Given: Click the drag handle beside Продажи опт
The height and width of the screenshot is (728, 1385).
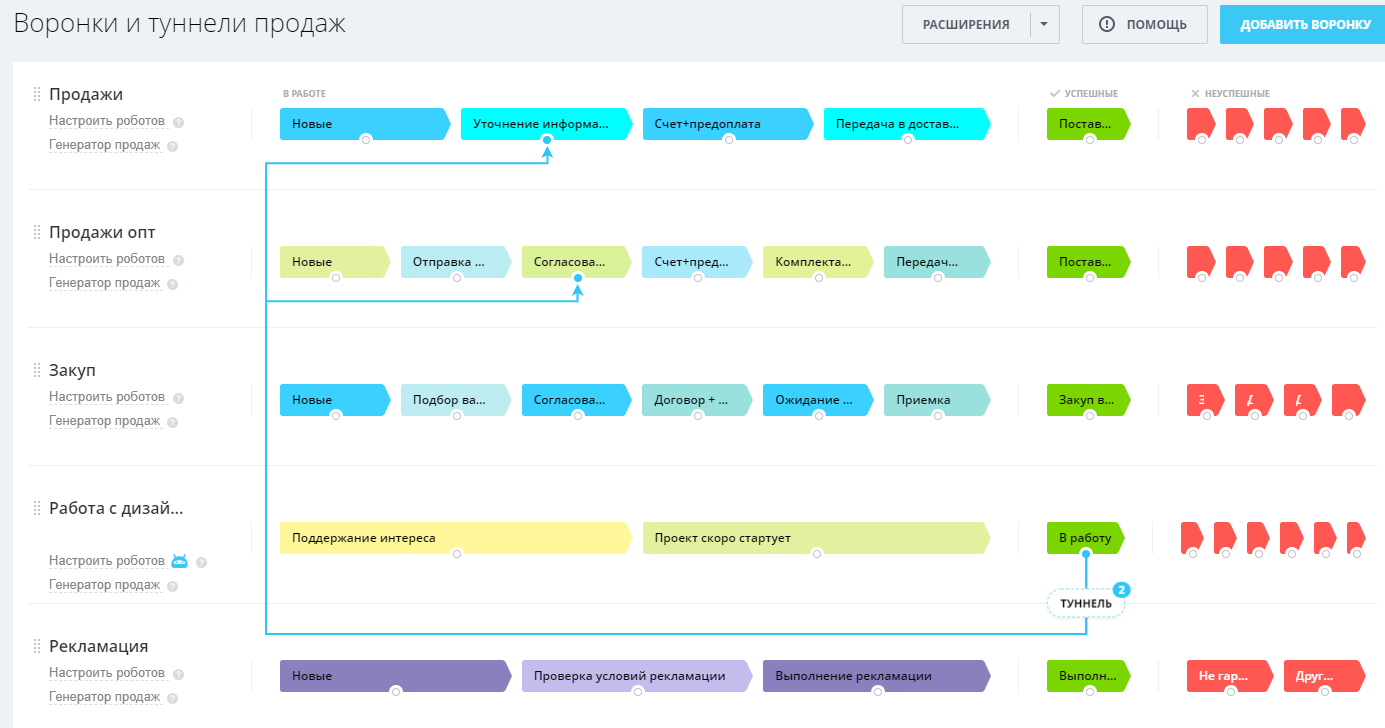Looking at the screenshot, I should pyautogui.click(x=37, y=232).
